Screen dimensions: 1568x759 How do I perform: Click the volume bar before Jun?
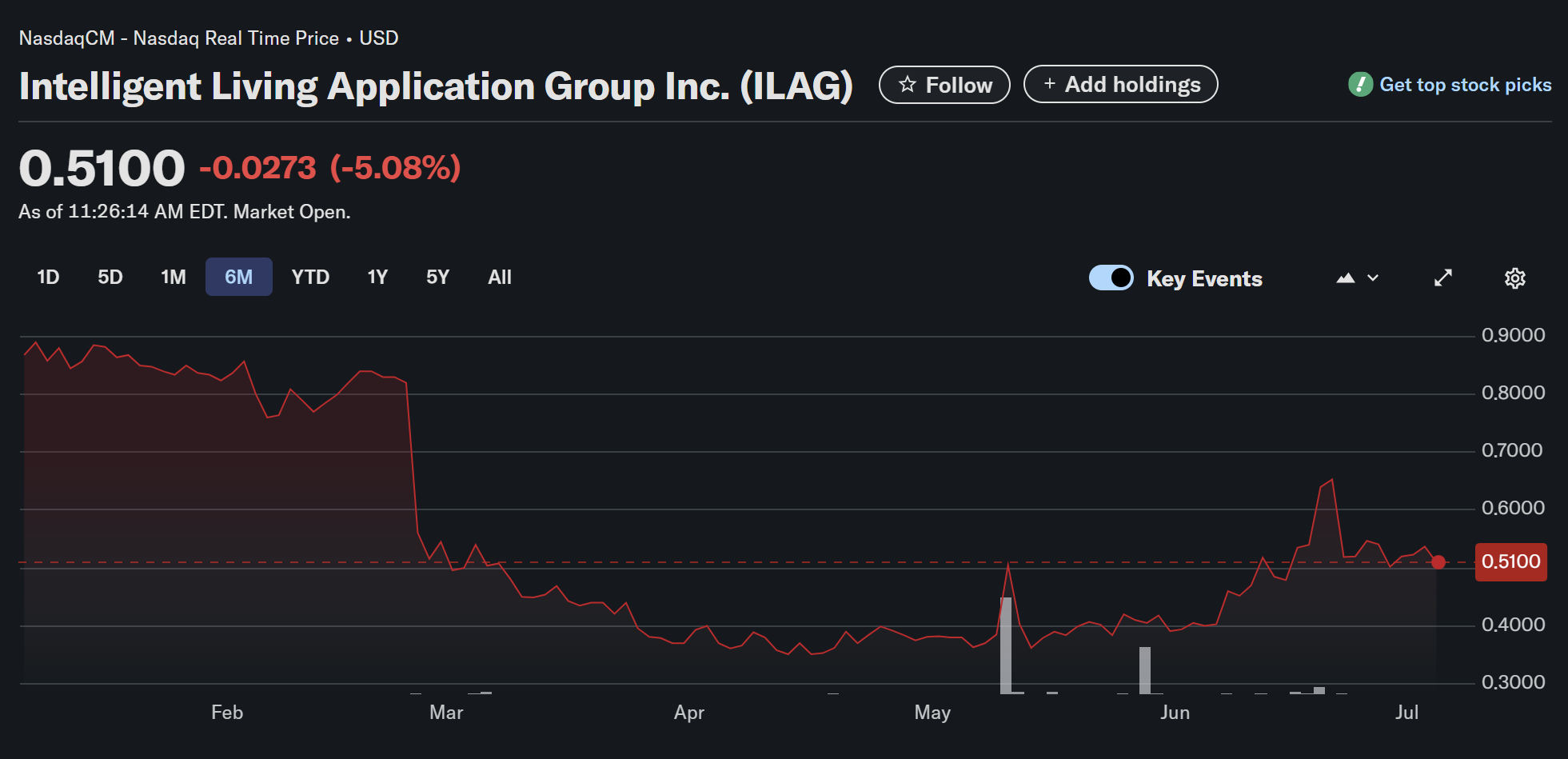point(1145,669)
